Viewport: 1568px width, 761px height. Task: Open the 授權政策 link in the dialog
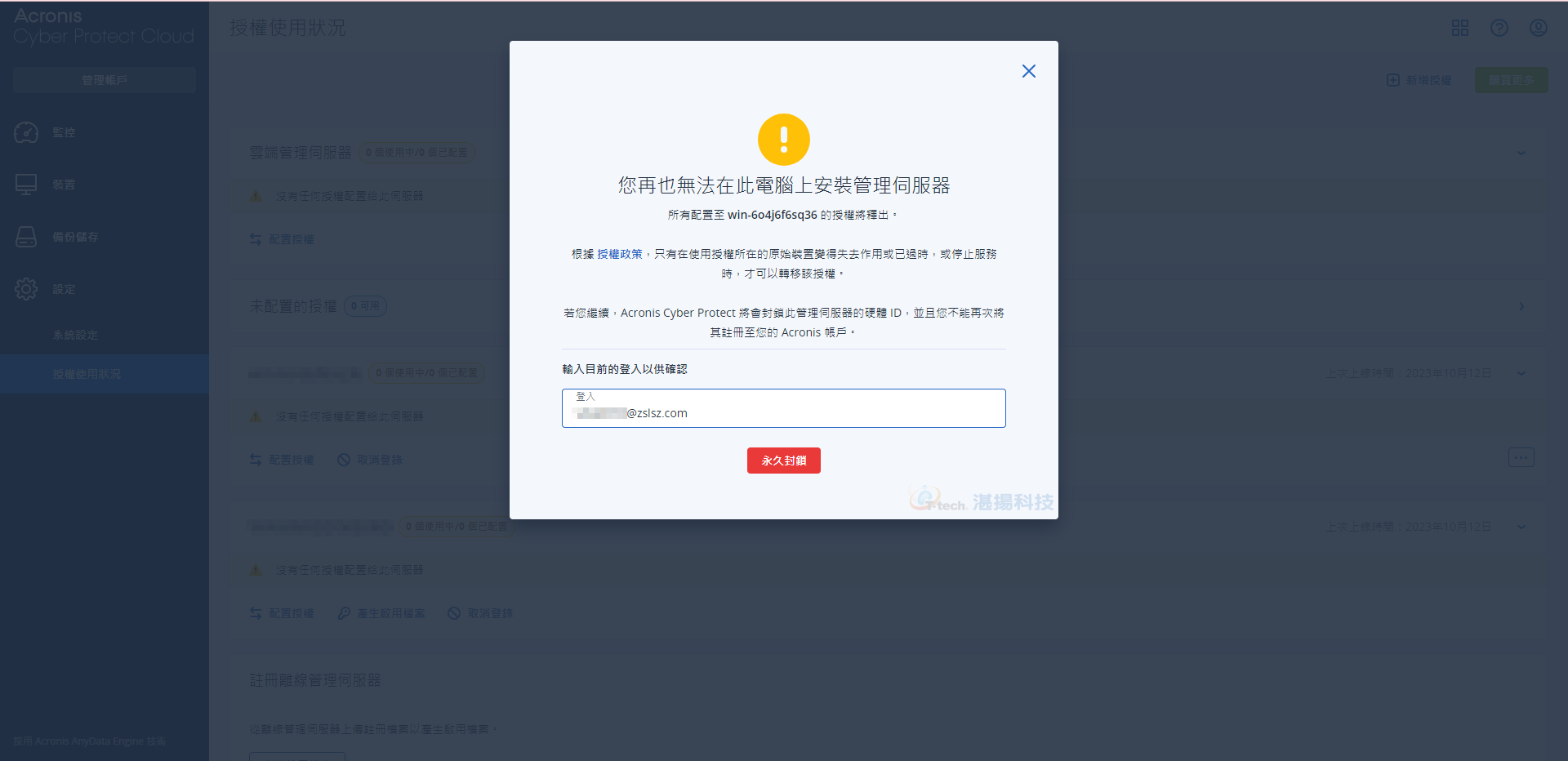tap(620, 254)
